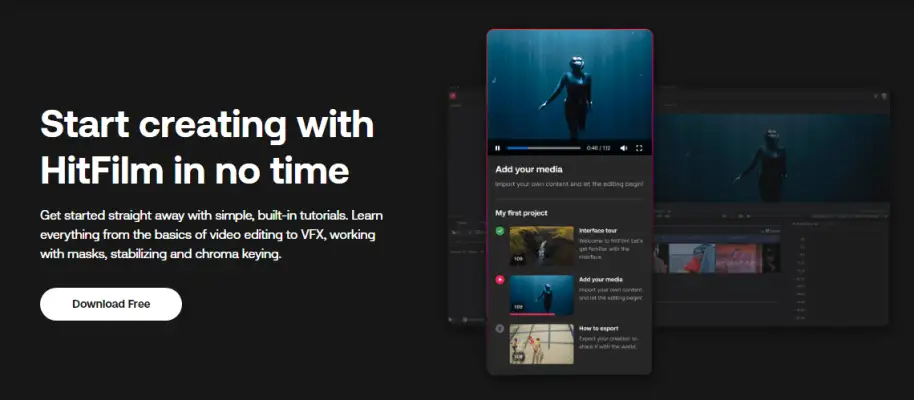Open the tutorial video in fullscreen
914x400 pixels.
639,148
